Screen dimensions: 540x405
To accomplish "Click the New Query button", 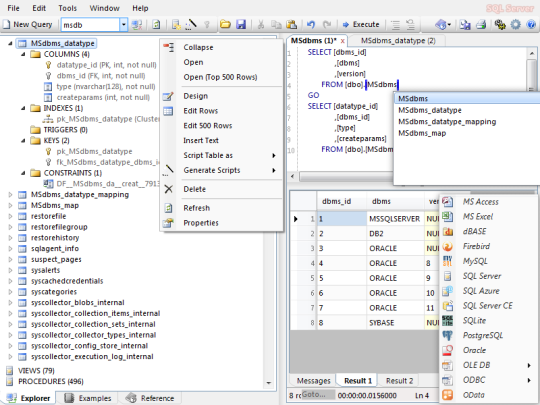I will (x=28, y=24).
